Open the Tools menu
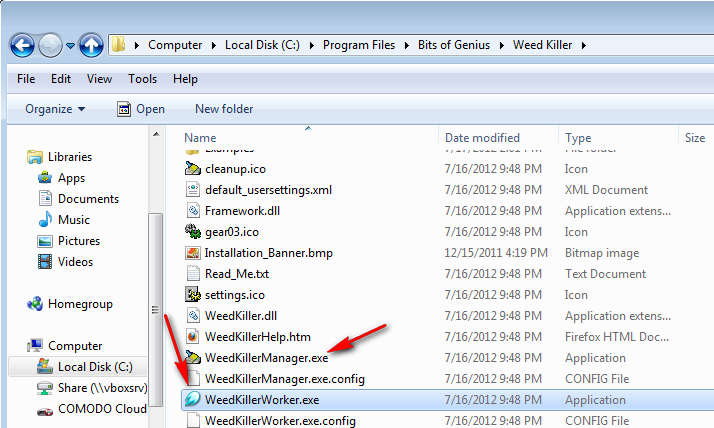 (x=142, y=79)
